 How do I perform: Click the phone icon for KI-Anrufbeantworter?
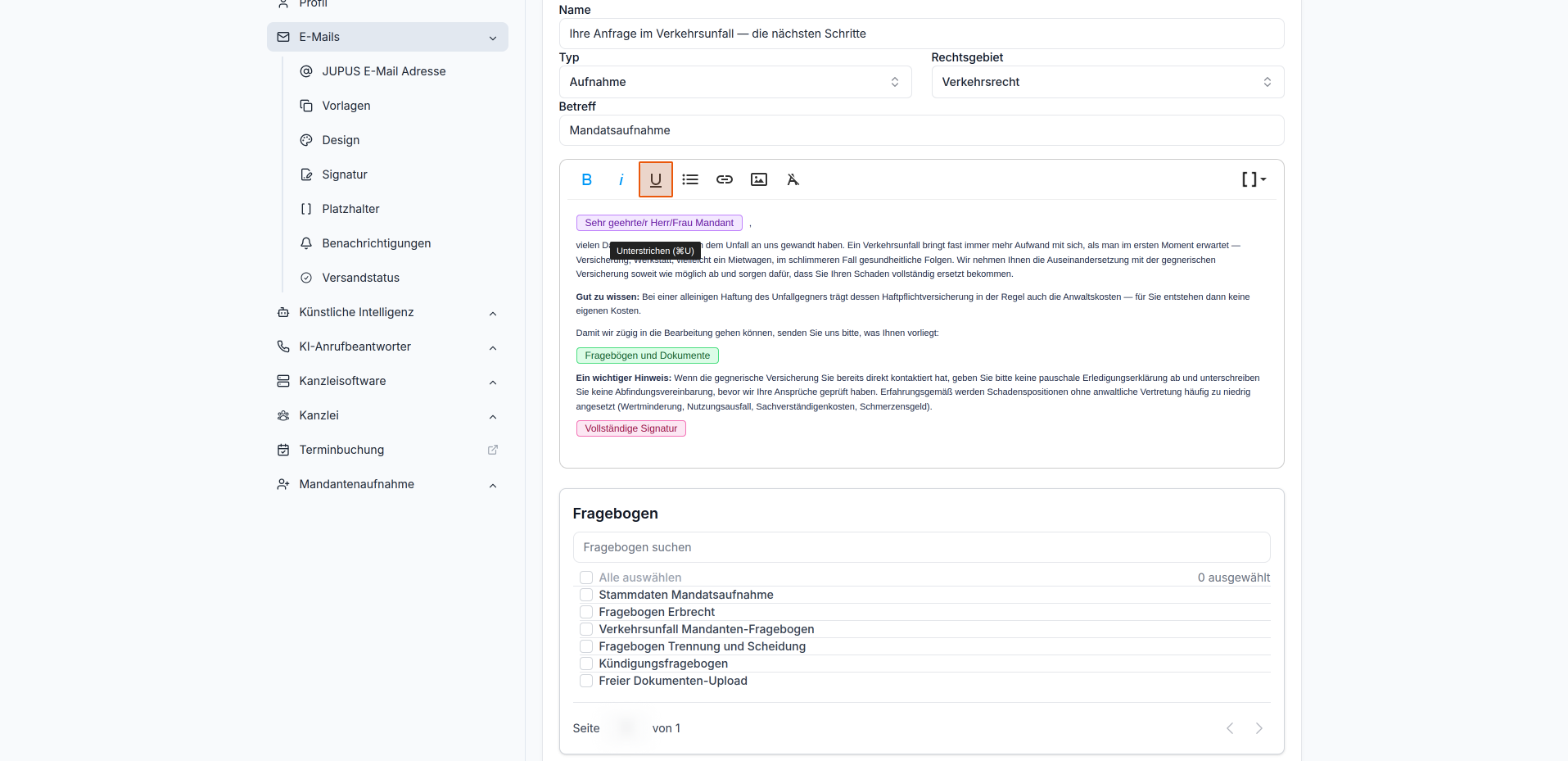283,347
